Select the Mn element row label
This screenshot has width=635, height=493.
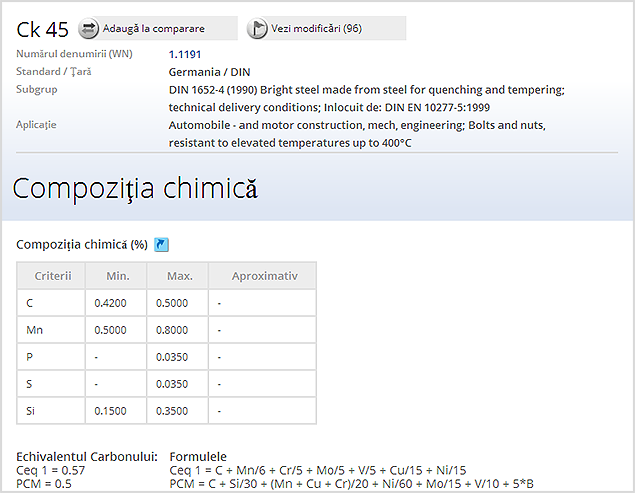[x=34, y=330]
